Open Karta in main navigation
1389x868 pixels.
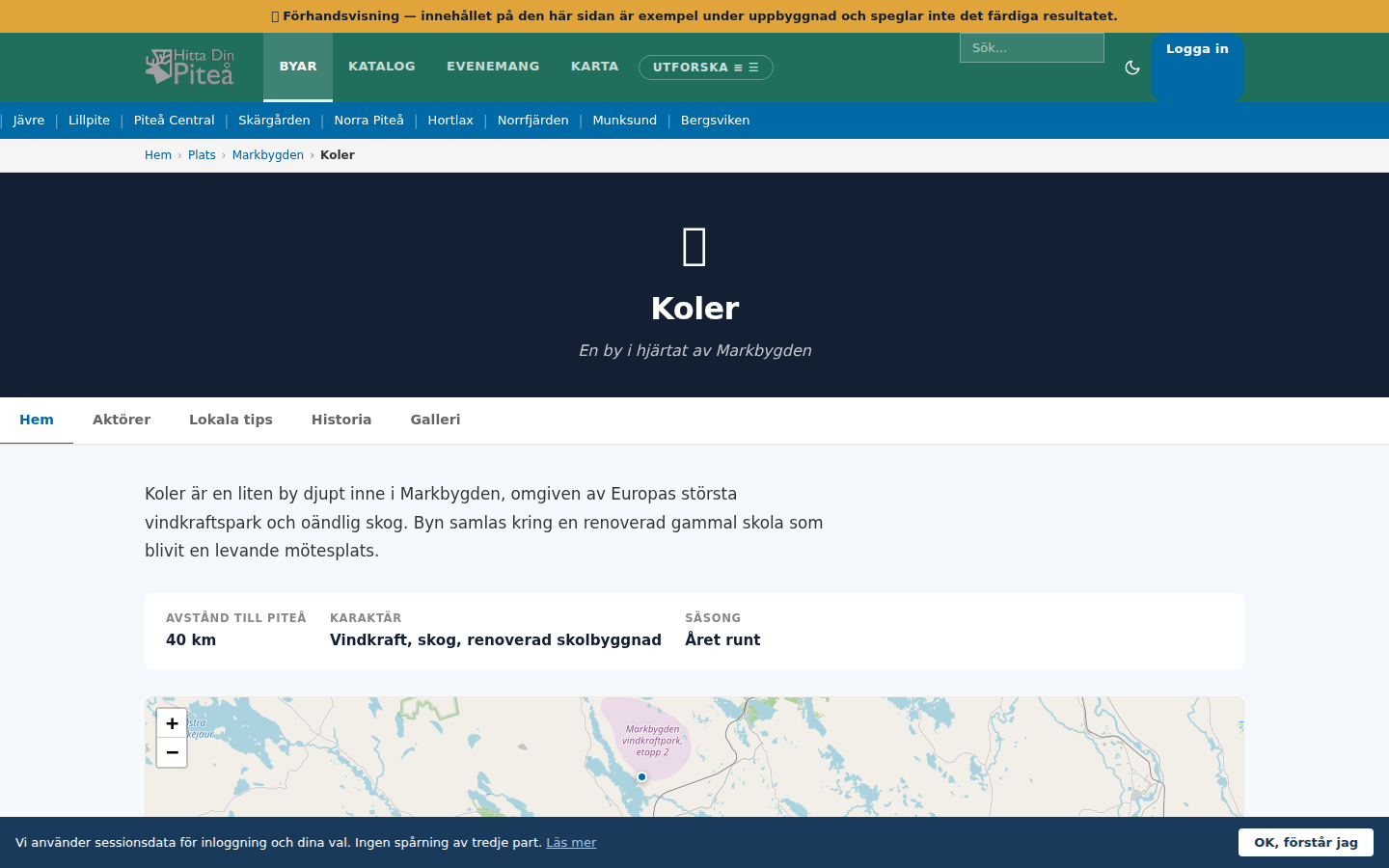594,67
